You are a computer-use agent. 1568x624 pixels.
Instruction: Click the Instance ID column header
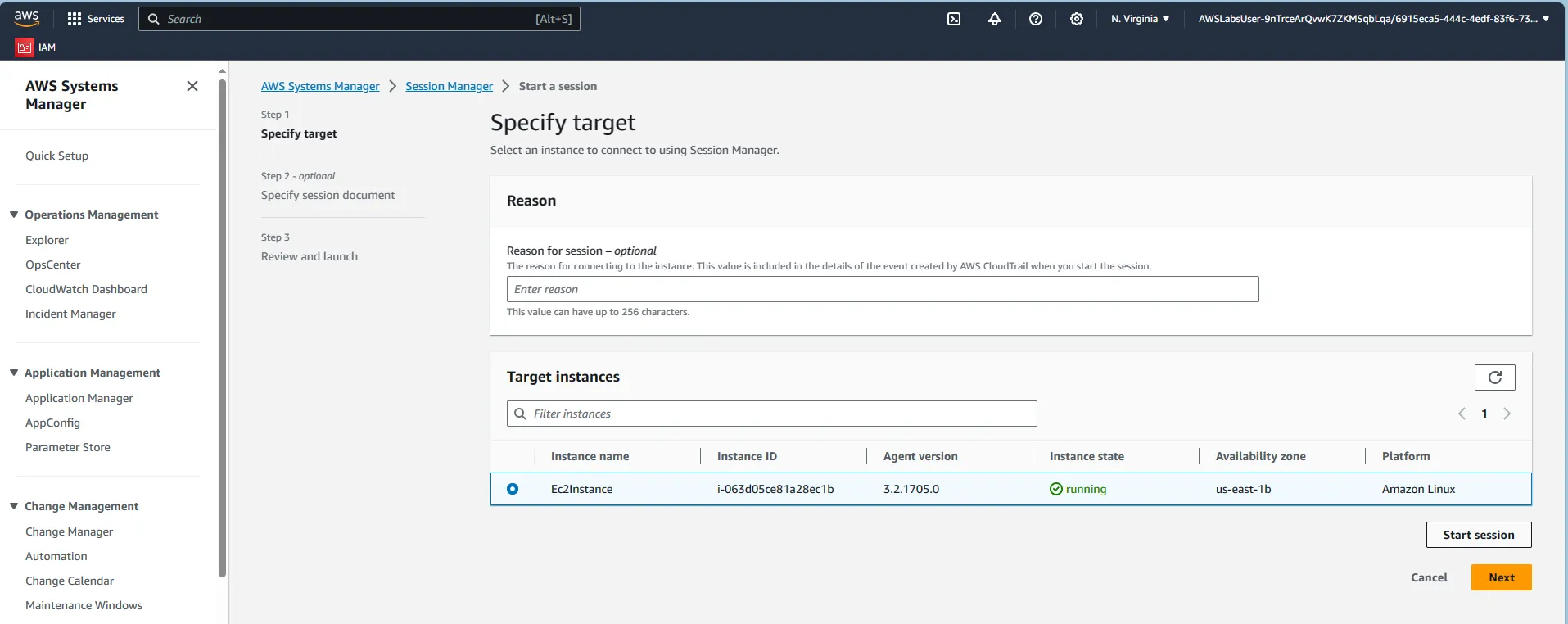(x=747, y=456)
